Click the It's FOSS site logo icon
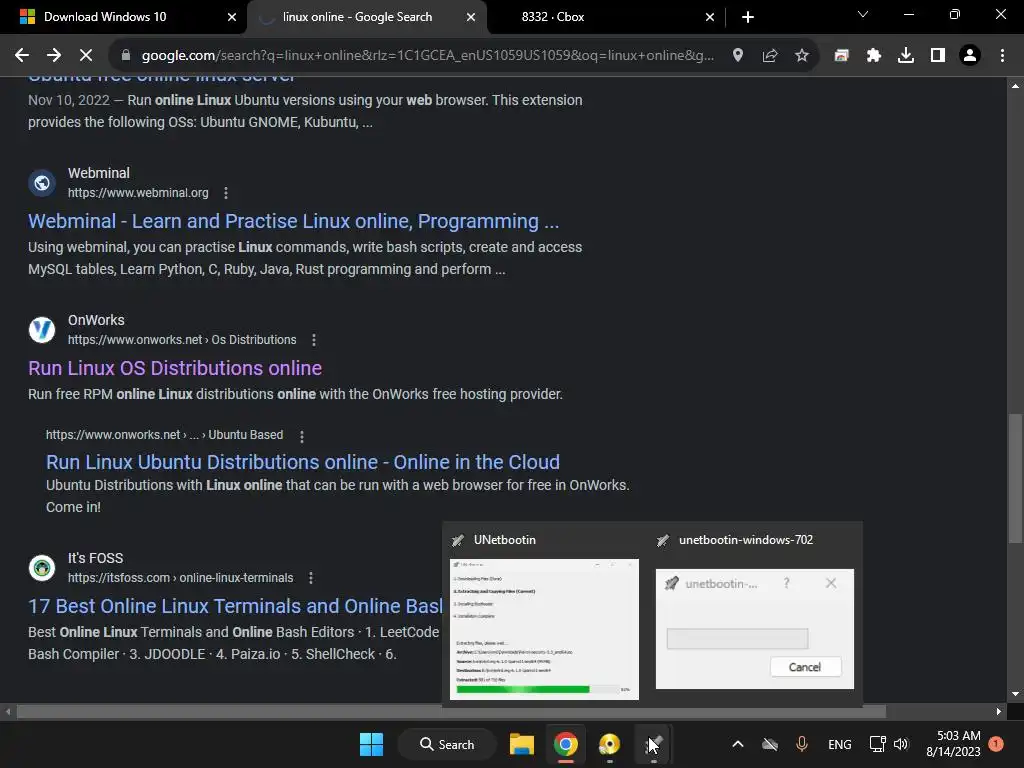 [42, 568]
